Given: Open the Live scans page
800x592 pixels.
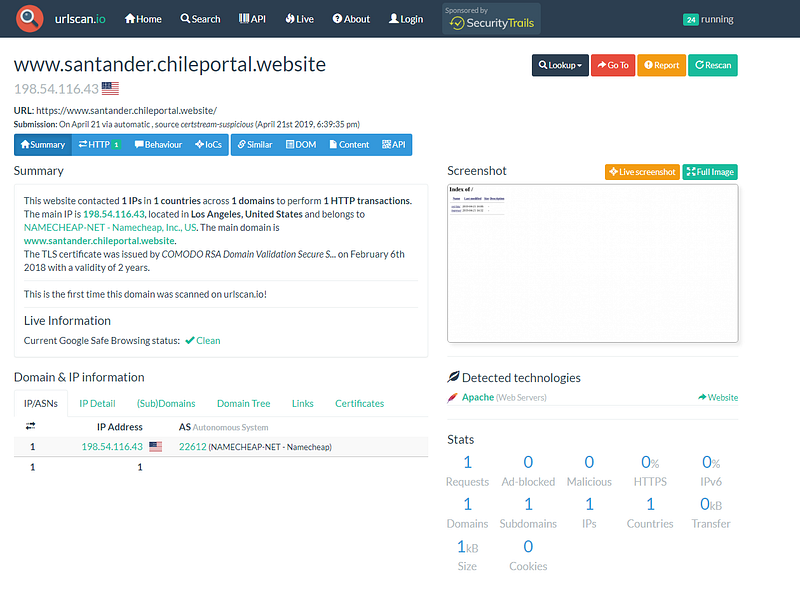Looking at the screenshot, I should pyautogui.click(x=299, y=19).
